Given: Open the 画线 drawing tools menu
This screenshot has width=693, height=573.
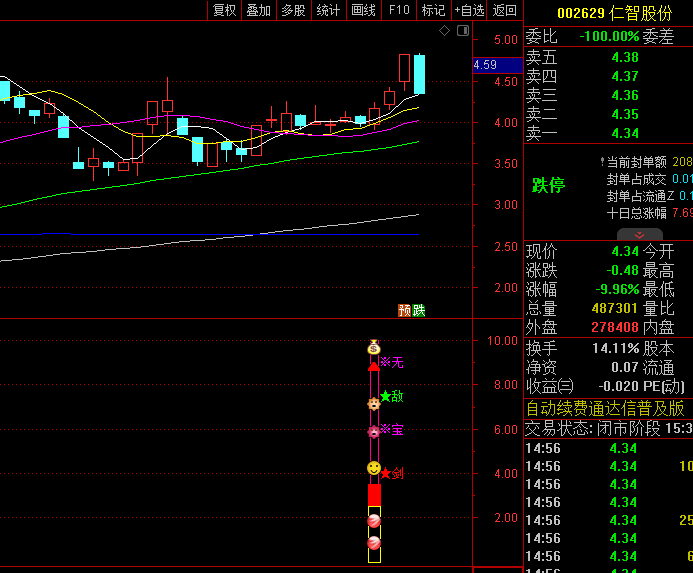Looking at the screenshot, I should click(364, 10).
